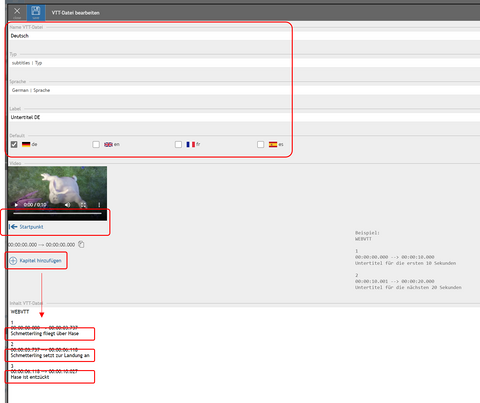Click the British flag icon
This screenshot has width=480, height=403.
point(108,144)
